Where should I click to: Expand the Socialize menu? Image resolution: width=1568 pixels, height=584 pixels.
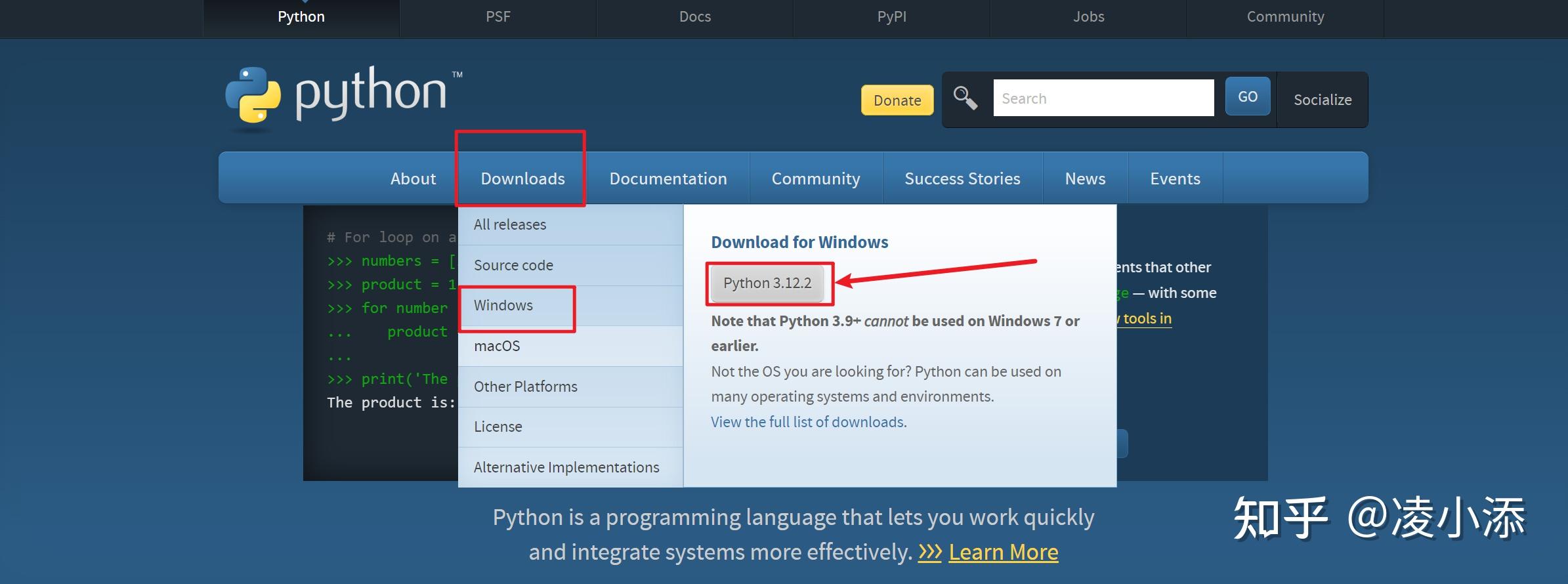(1322, 100)
